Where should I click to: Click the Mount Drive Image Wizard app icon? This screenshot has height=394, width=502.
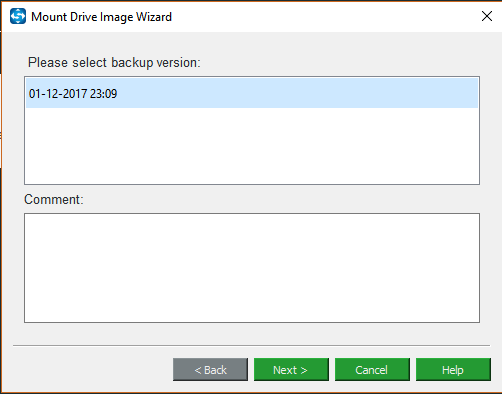point(18,16)
